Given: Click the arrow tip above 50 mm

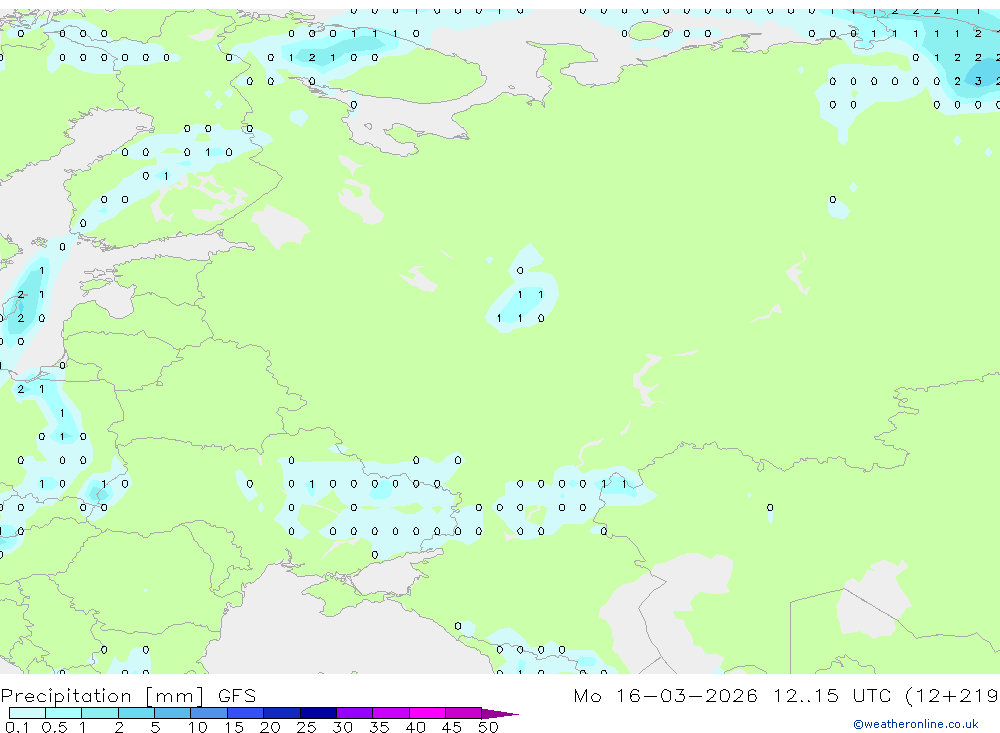Looking at the screenshot, I should (500, 713).
